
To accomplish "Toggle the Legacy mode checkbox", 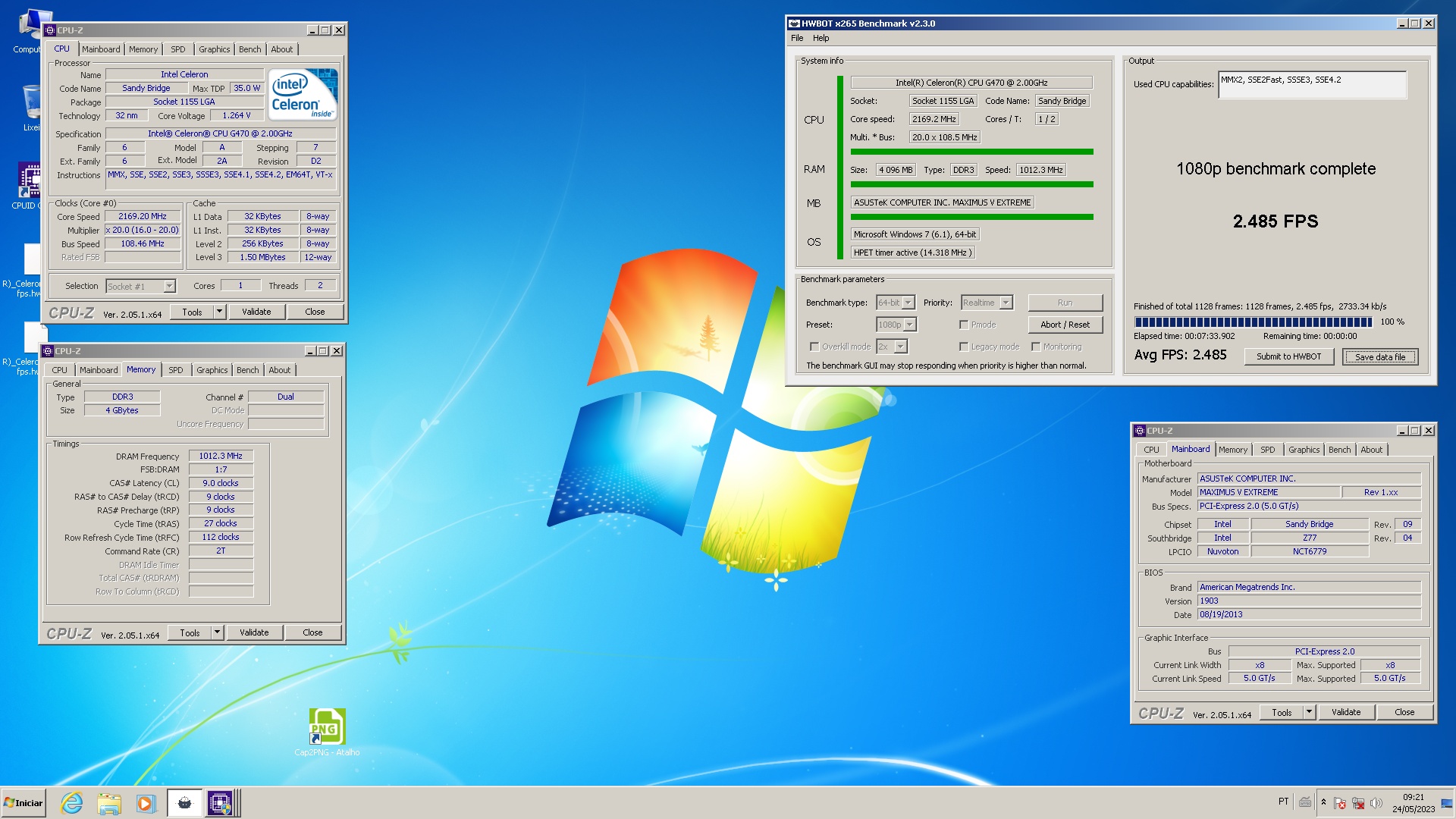I will [964, 347].
